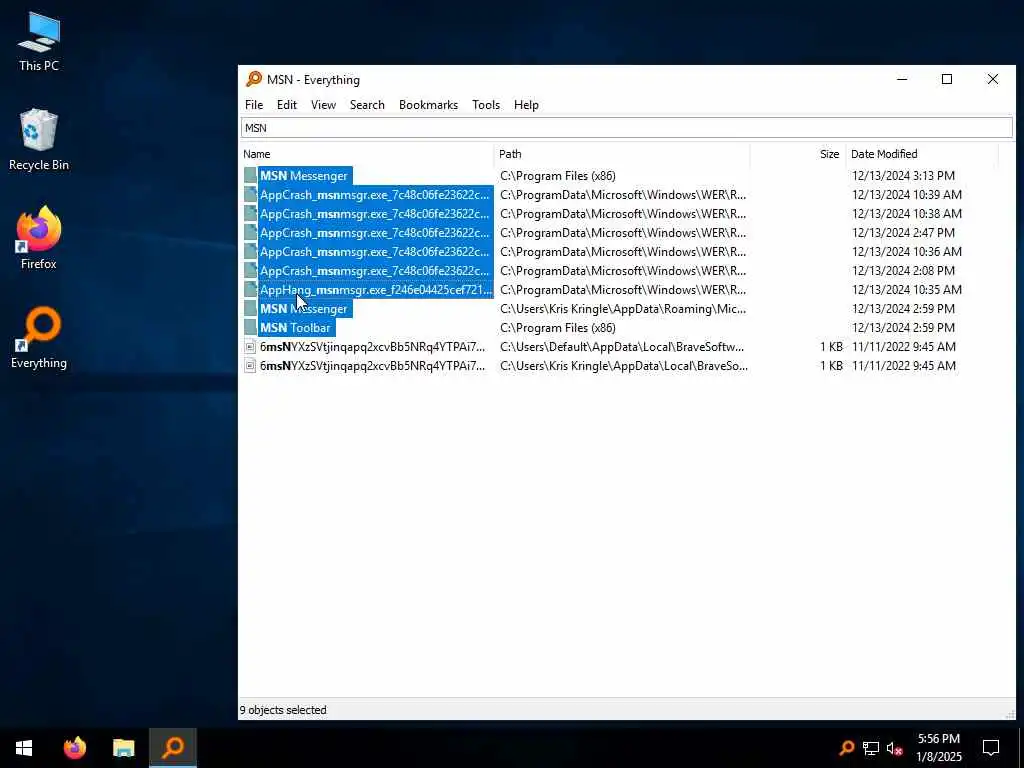Screen dimensions: 1024x768
Task: Open Firefox from taskbar
Action: (74, 748)
